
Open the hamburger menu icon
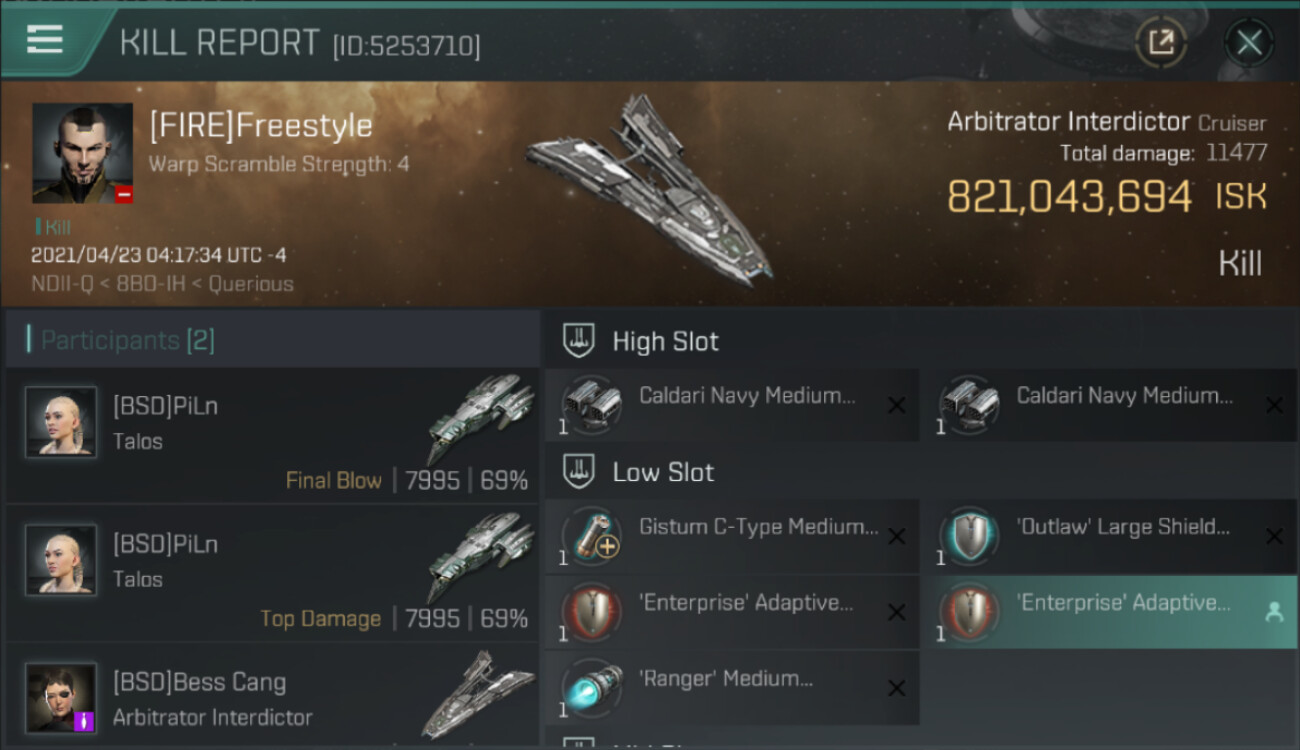point(45,40)
